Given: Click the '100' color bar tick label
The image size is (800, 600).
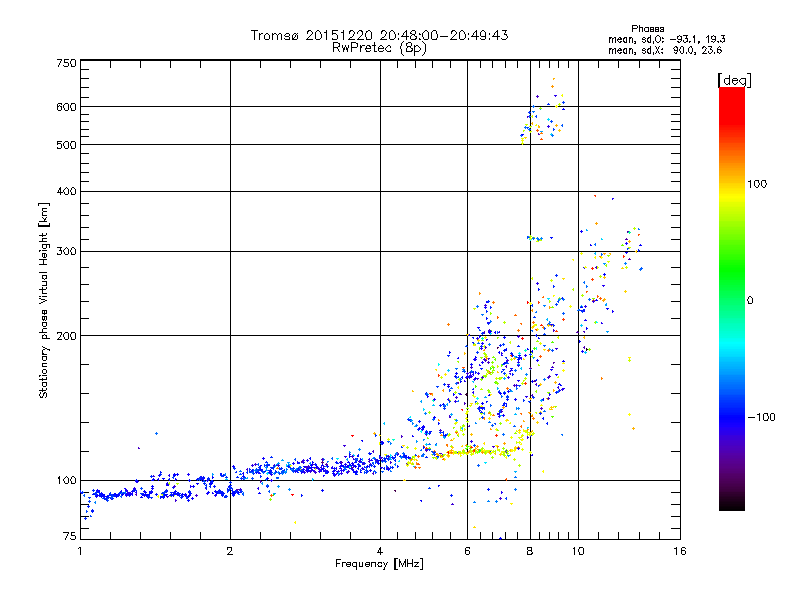Looking at the screenshot, I should (x=757, y=184).
